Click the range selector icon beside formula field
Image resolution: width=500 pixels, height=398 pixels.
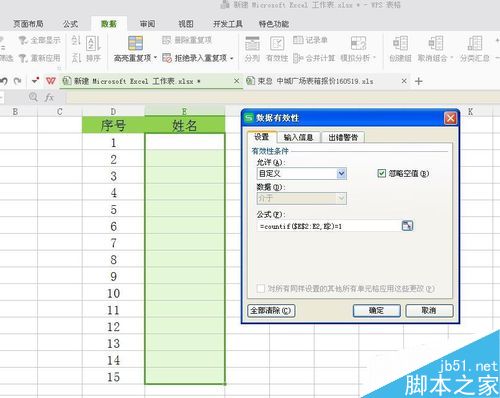(x=407, y=226)
